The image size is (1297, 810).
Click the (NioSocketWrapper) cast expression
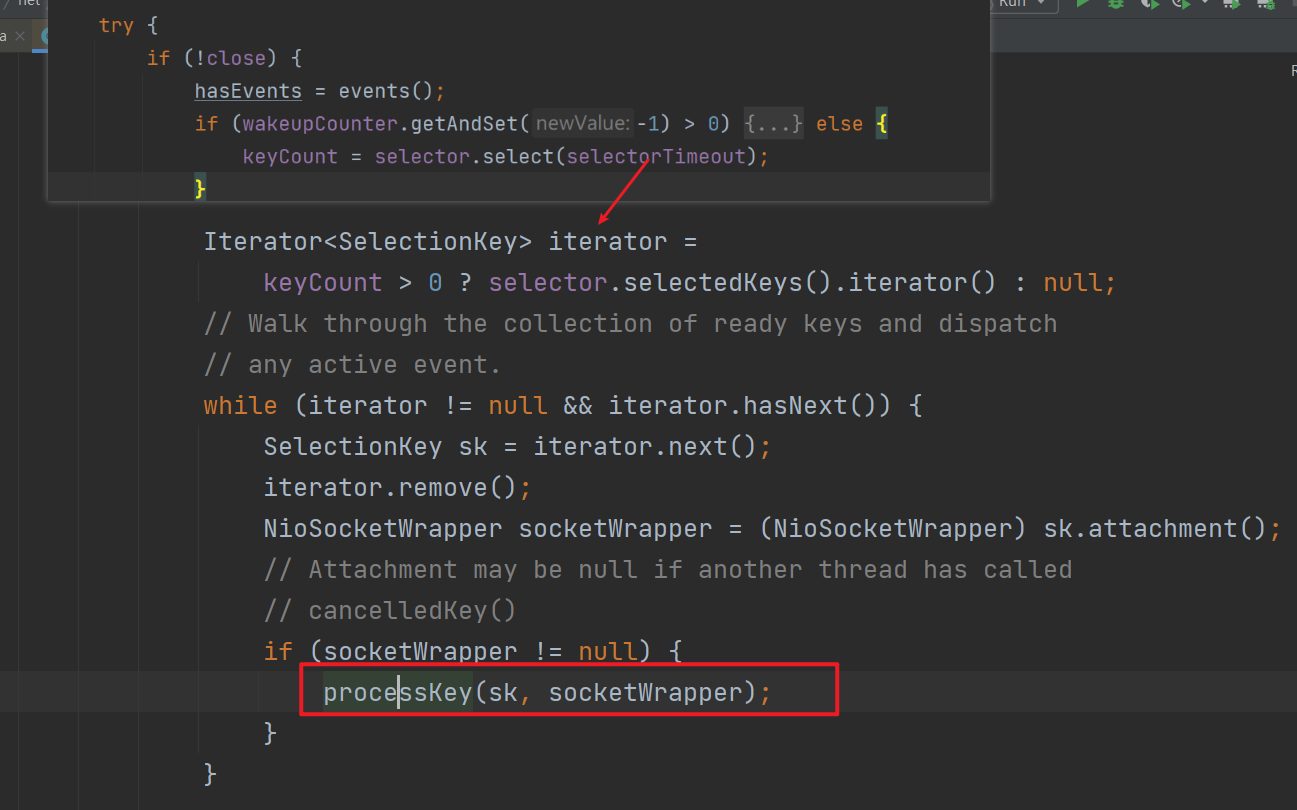click(x=893, y=529)
